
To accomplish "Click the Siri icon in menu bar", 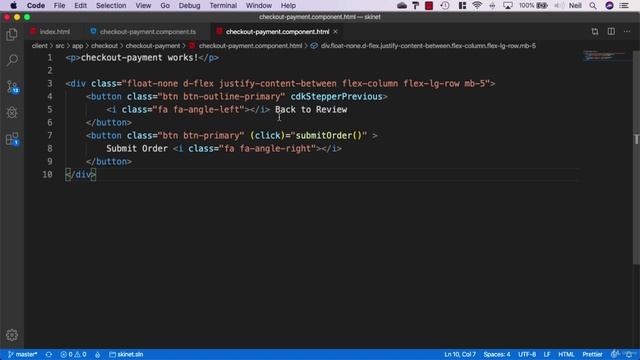I will coord(609,5).
